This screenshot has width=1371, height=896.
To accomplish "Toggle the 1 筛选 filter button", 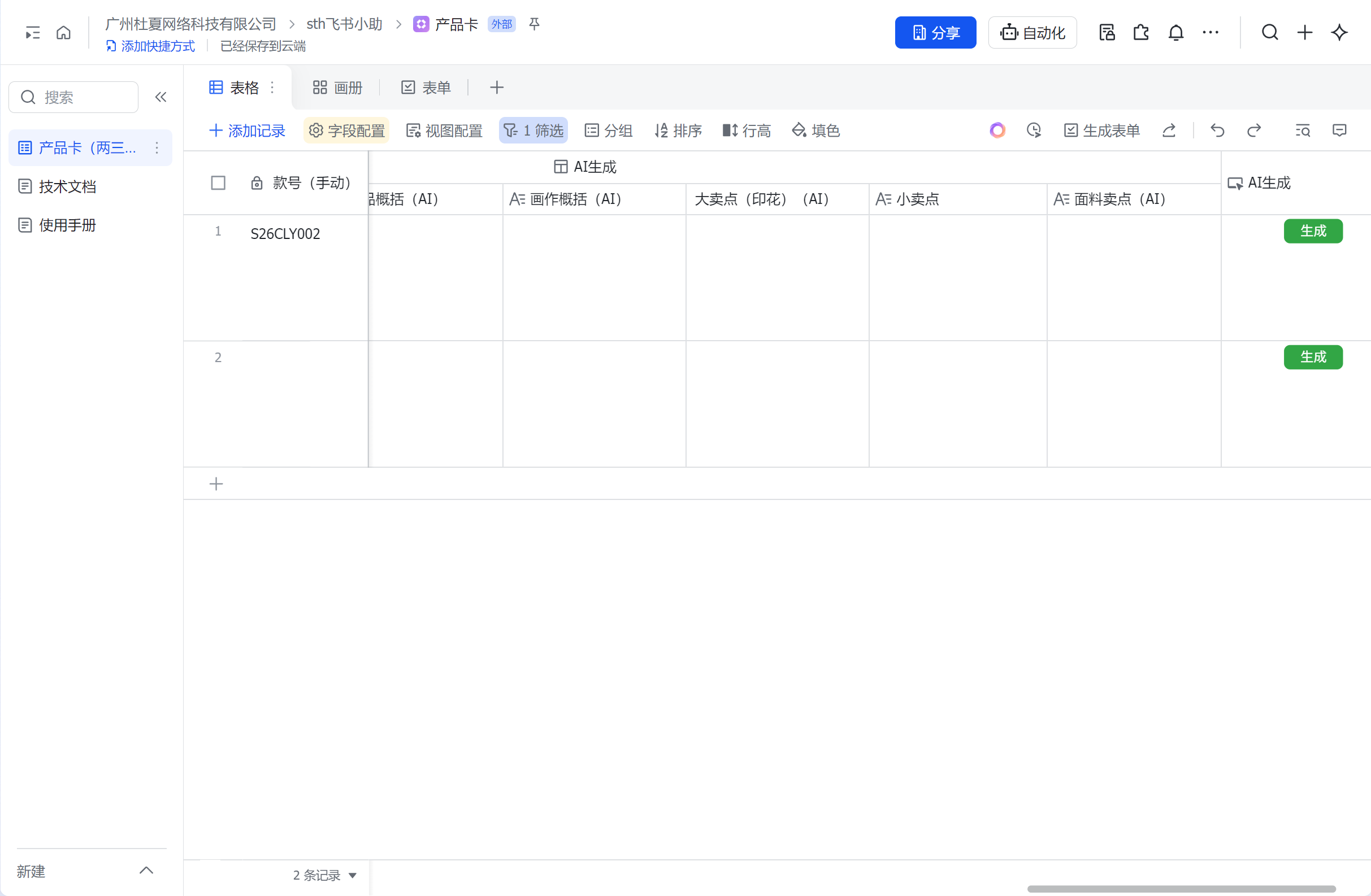I will pos(533,131).
